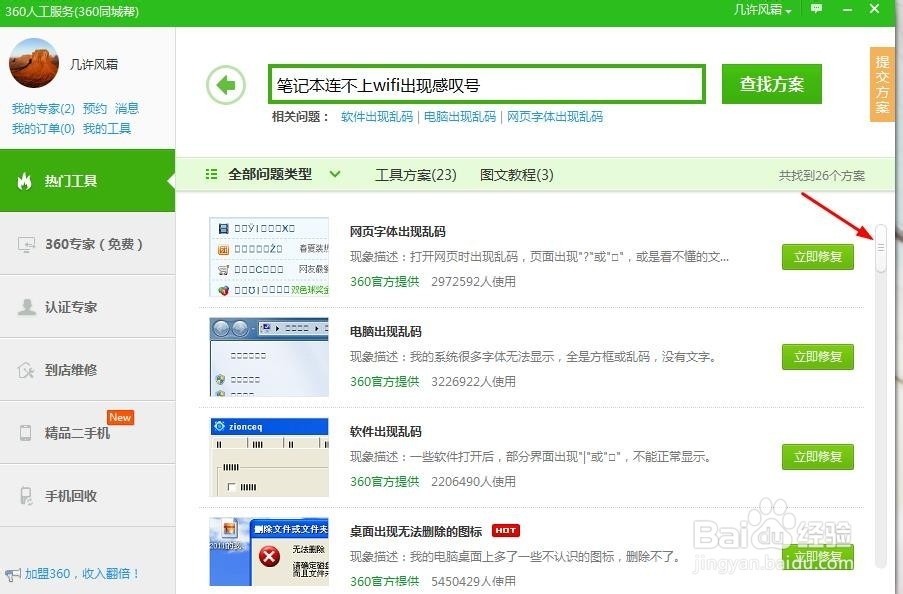Click the 提交方案 side tab
This screenshot has height=594, width=903.
[x=882, y=84]
